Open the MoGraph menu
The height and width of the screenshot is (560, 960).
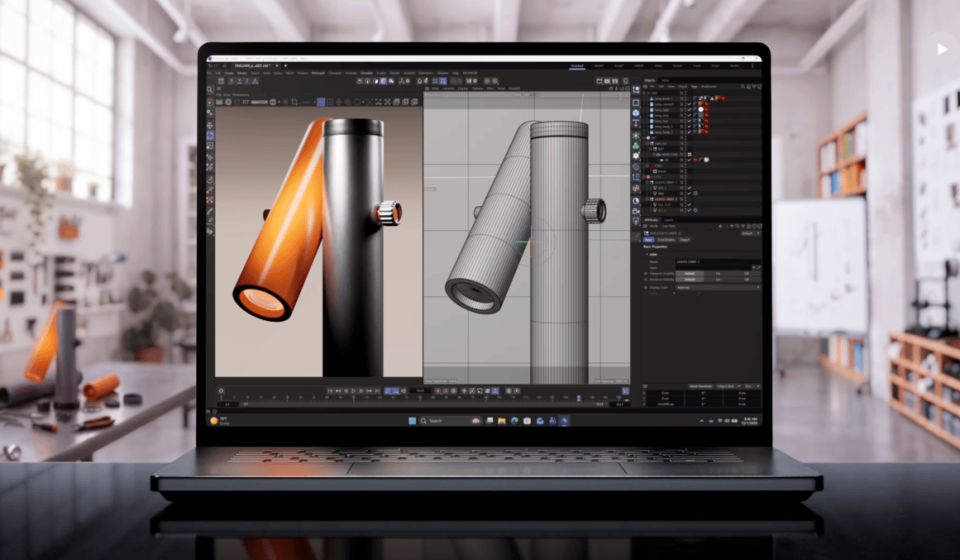[x=318, y=73]
